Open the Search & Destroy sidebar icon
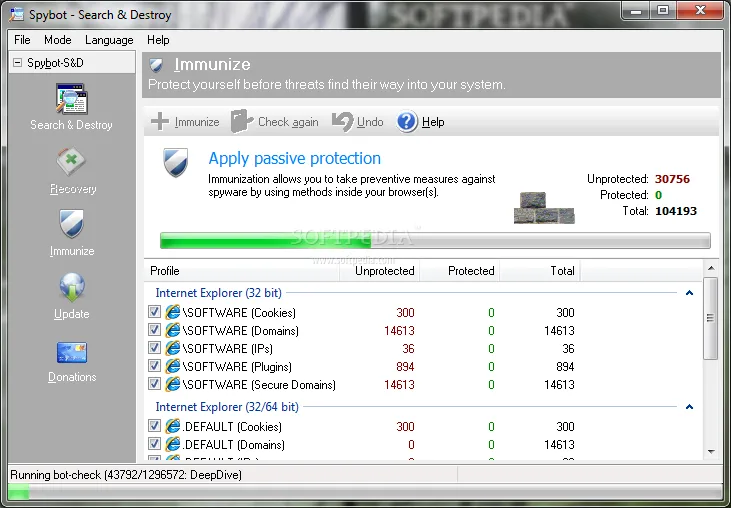 click(71, 99)
